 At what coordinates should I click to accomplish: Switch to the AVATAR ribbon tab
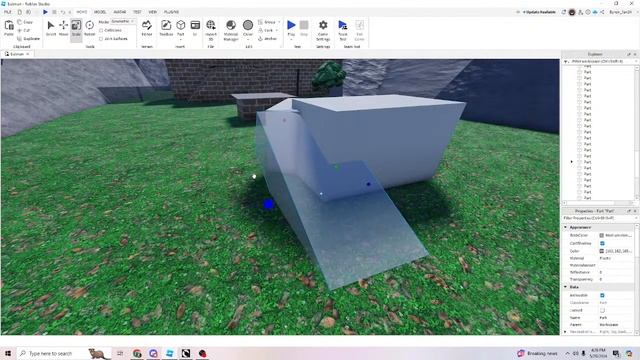pos(120,12)
